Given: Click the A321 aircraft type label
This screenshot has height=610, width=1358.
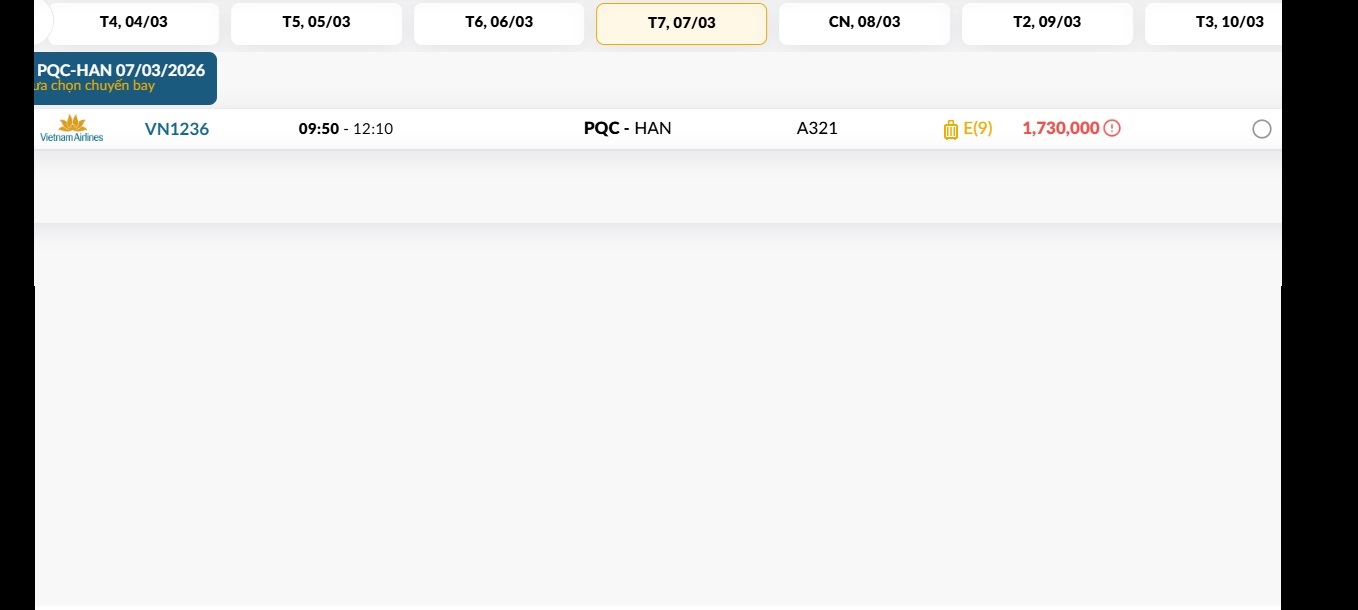Looking at the screenshot, I should (817, 128).
